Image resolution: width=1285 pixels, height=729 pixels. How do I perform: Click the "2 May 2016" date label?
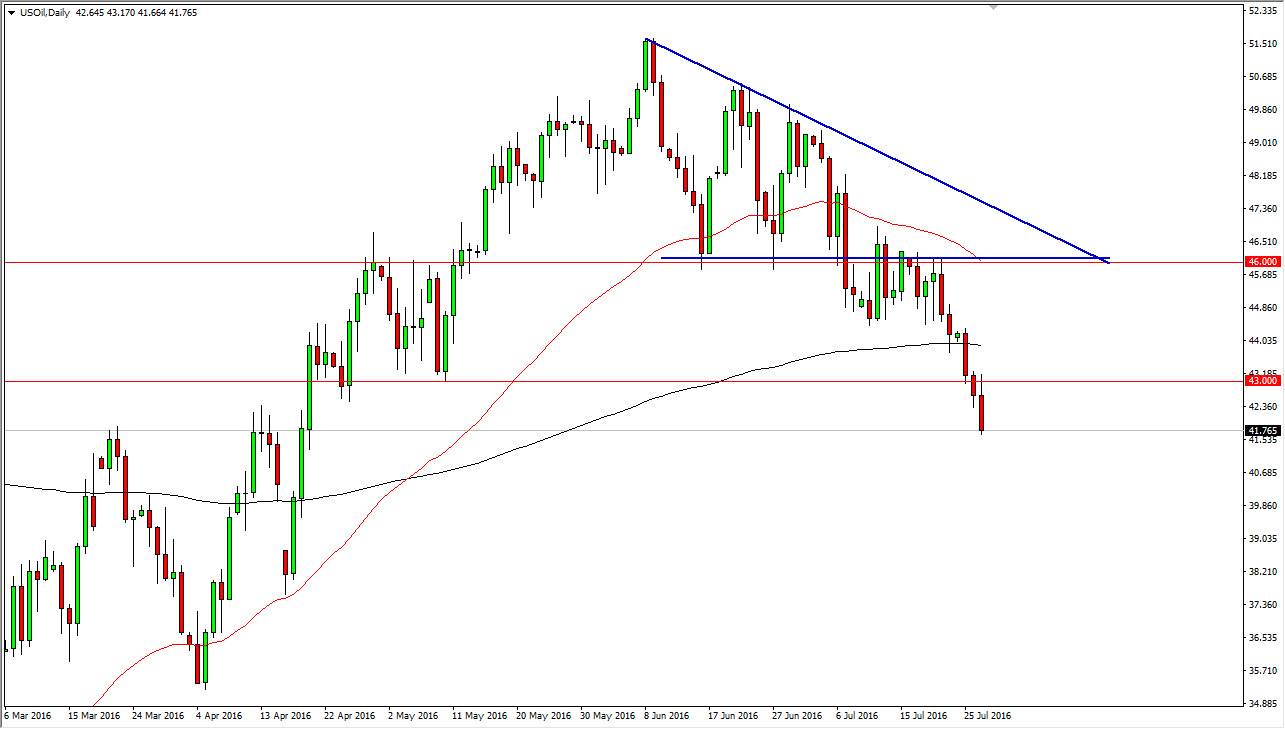tap(412, 716)
